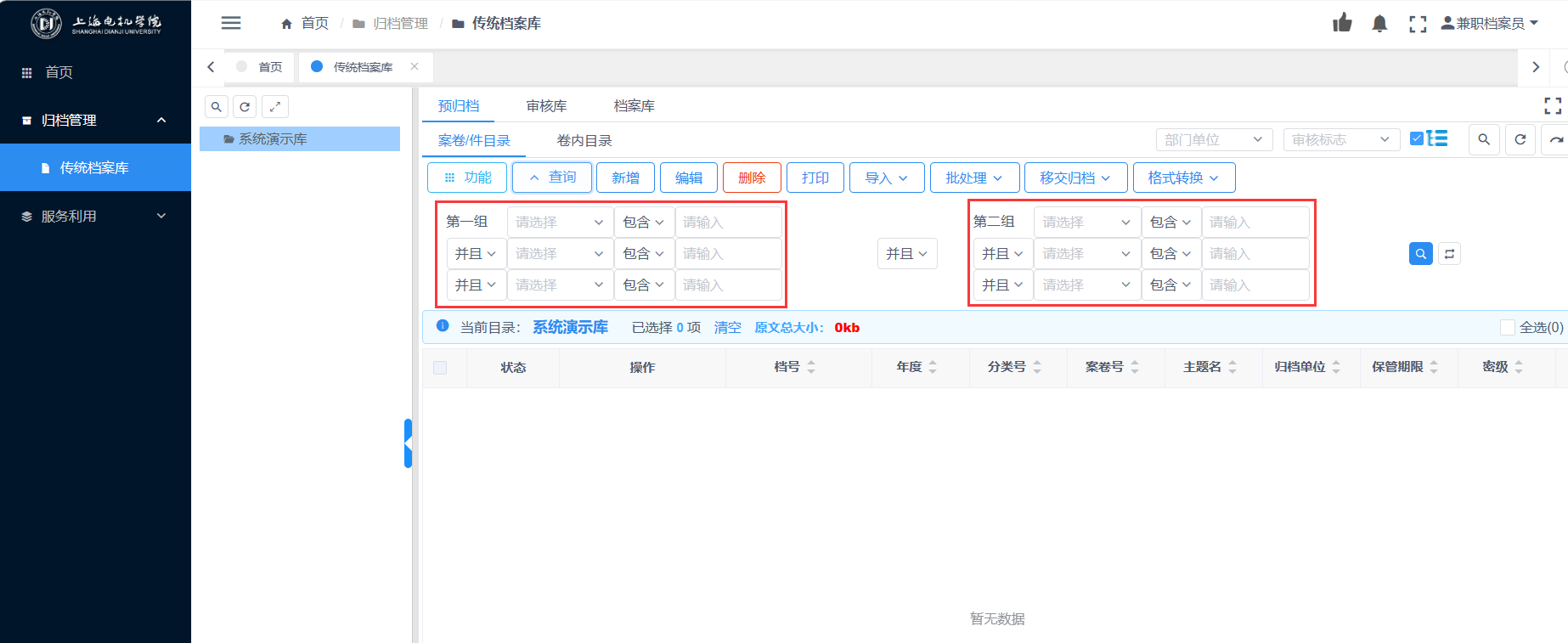The width and height of the screenshot is (1568, 643).
Task: Check the 全选(0) select-all checkbox
Action: pyautogui.click(x=1508, y=328)
